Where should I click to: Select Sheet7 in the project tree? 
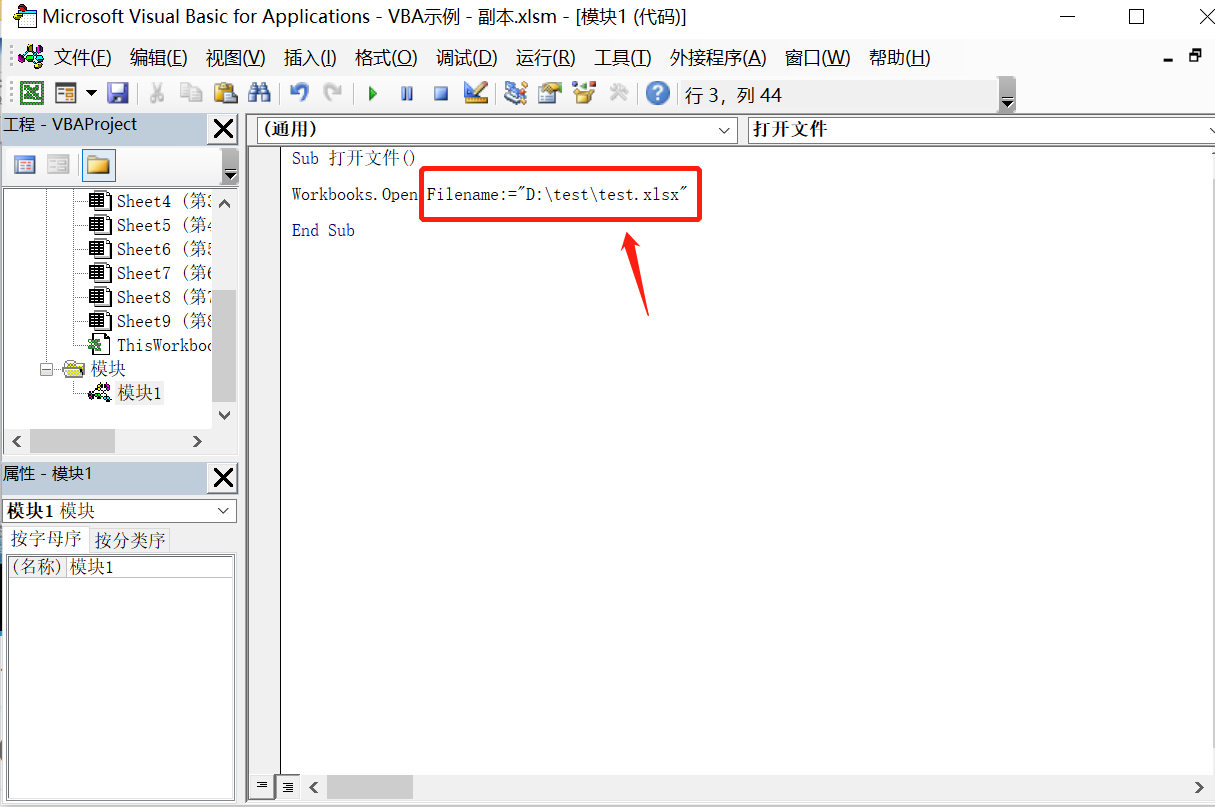[x=148, y=273]
